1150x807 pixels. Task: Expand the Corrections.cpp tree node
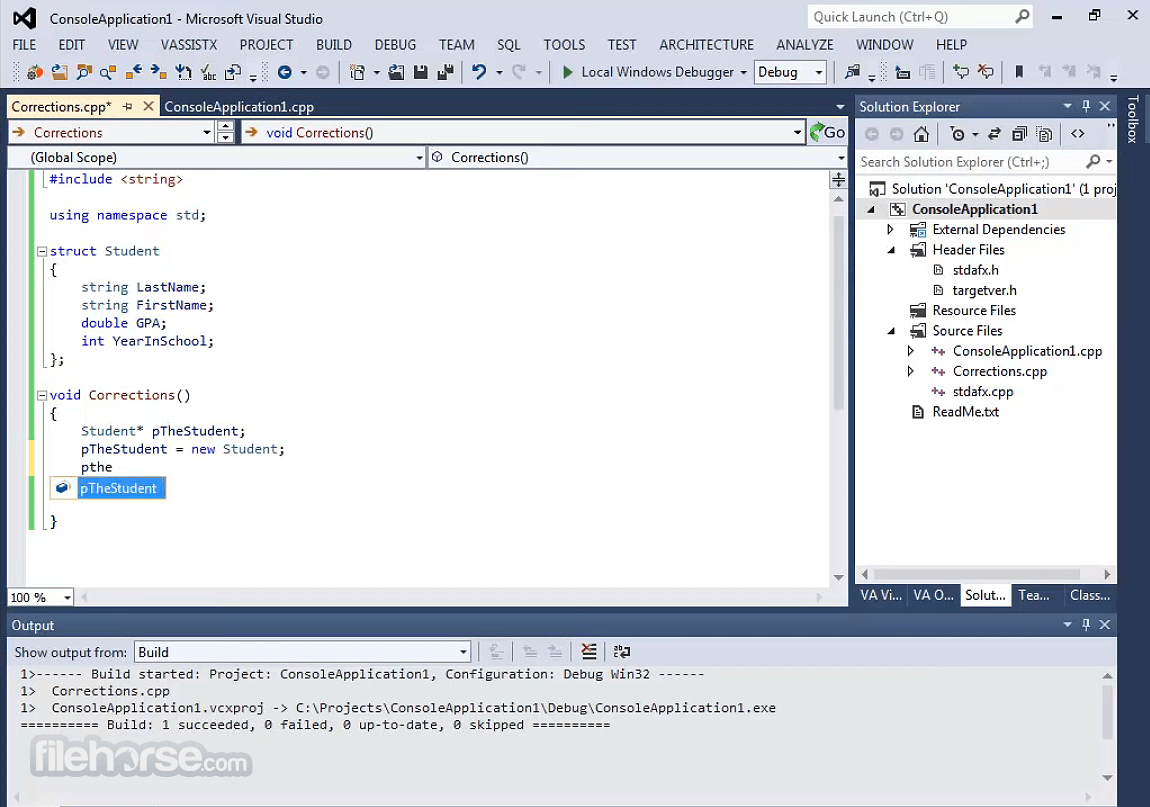point(911,371)
